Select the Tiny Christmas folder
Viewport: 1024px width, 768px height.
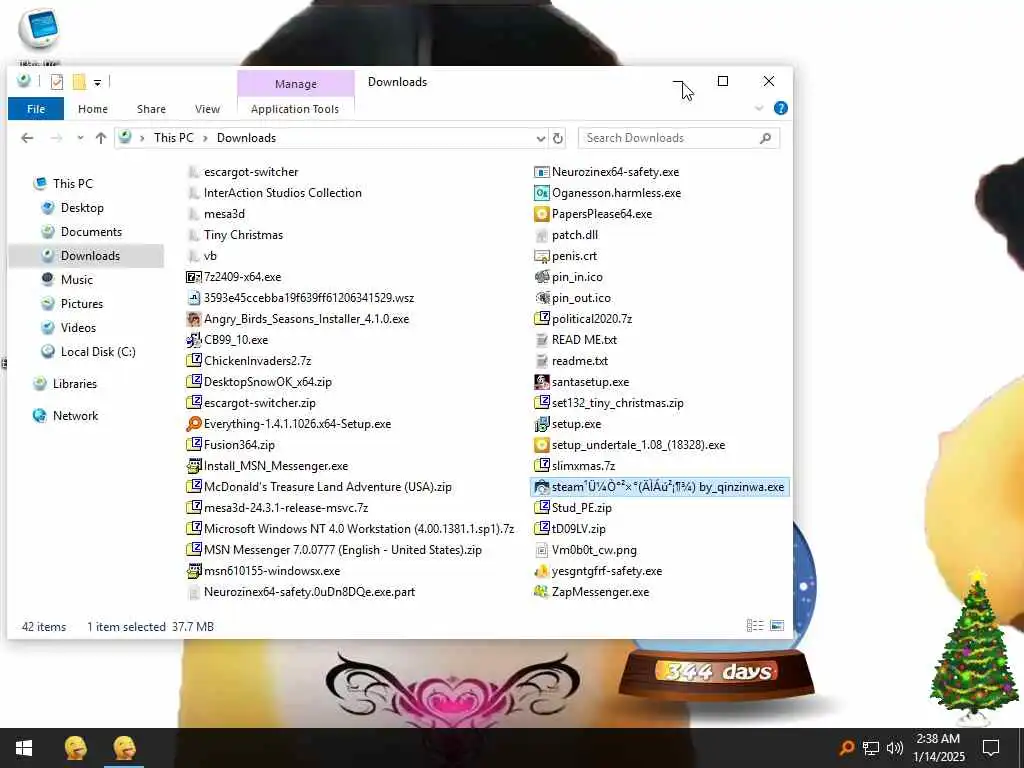click(243, 235)
